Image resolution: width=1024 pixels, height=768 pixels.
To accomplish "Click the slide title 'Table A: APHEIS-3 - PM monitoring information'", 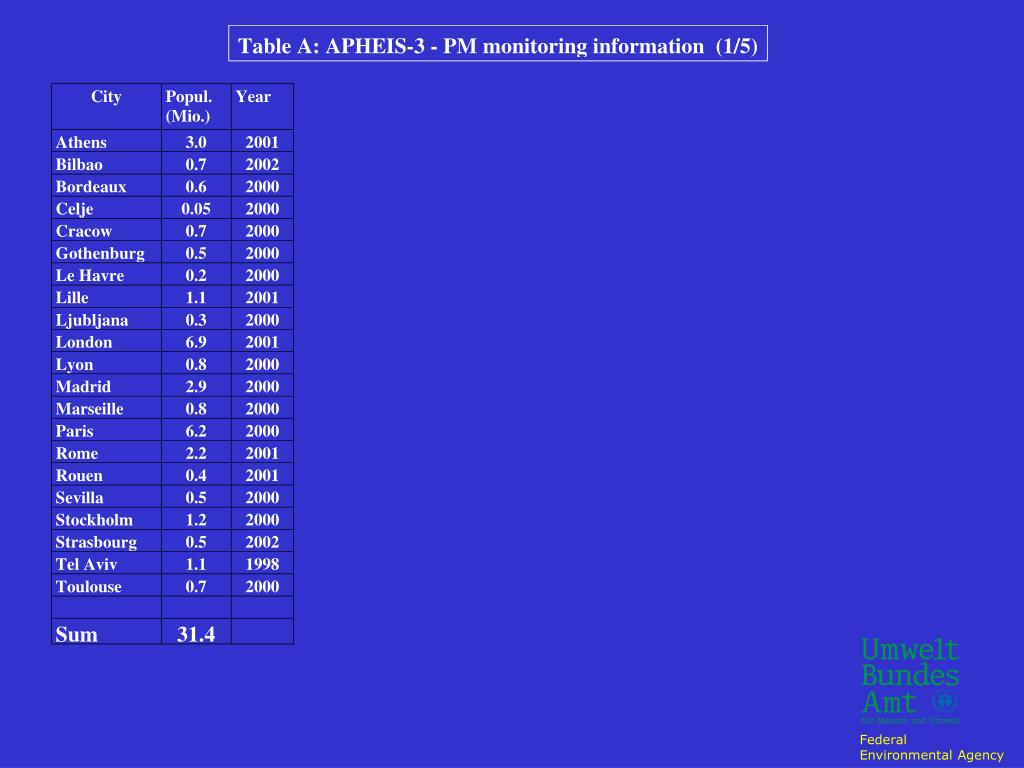I will pyautogui.click(x=498, y=46).
